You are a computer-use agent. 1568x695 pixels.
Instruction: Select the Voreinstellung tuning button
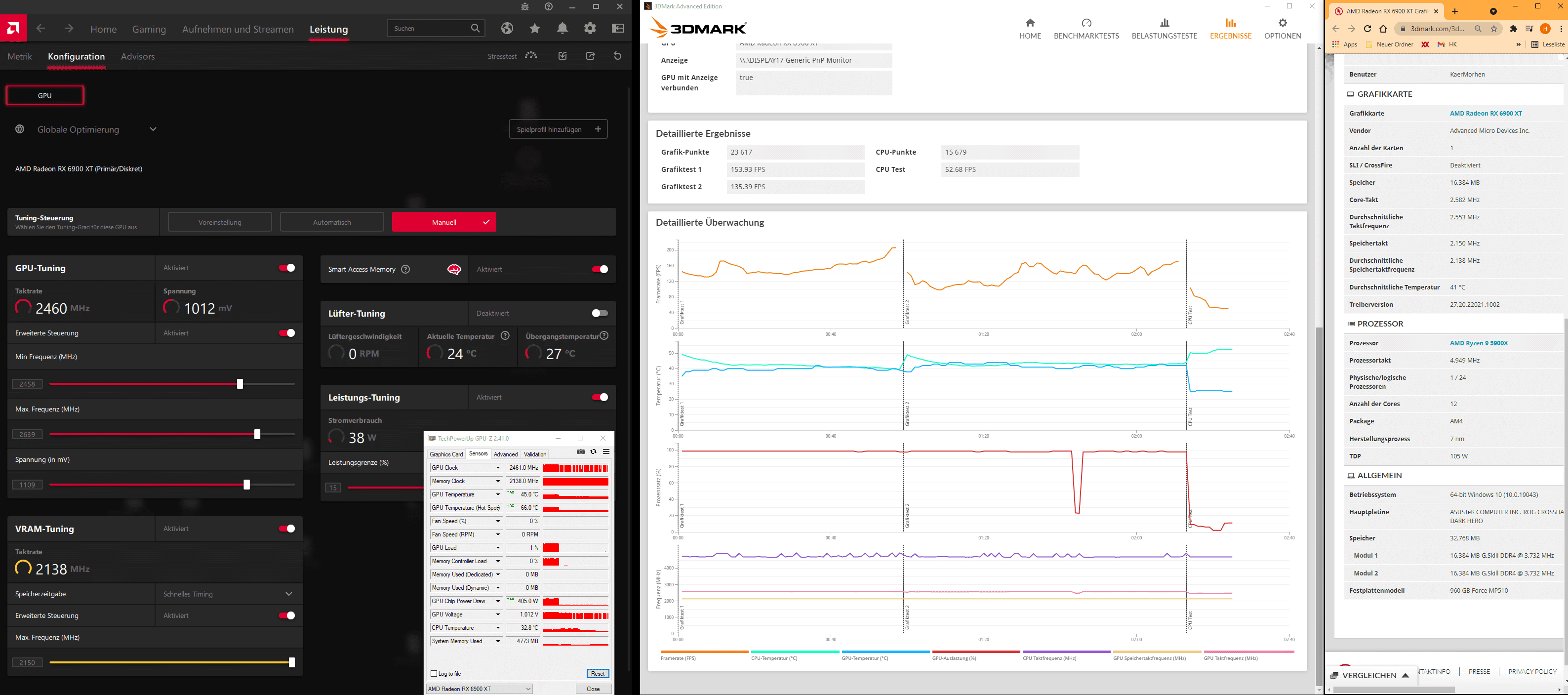pyautogui.click(x=220, y=222)
